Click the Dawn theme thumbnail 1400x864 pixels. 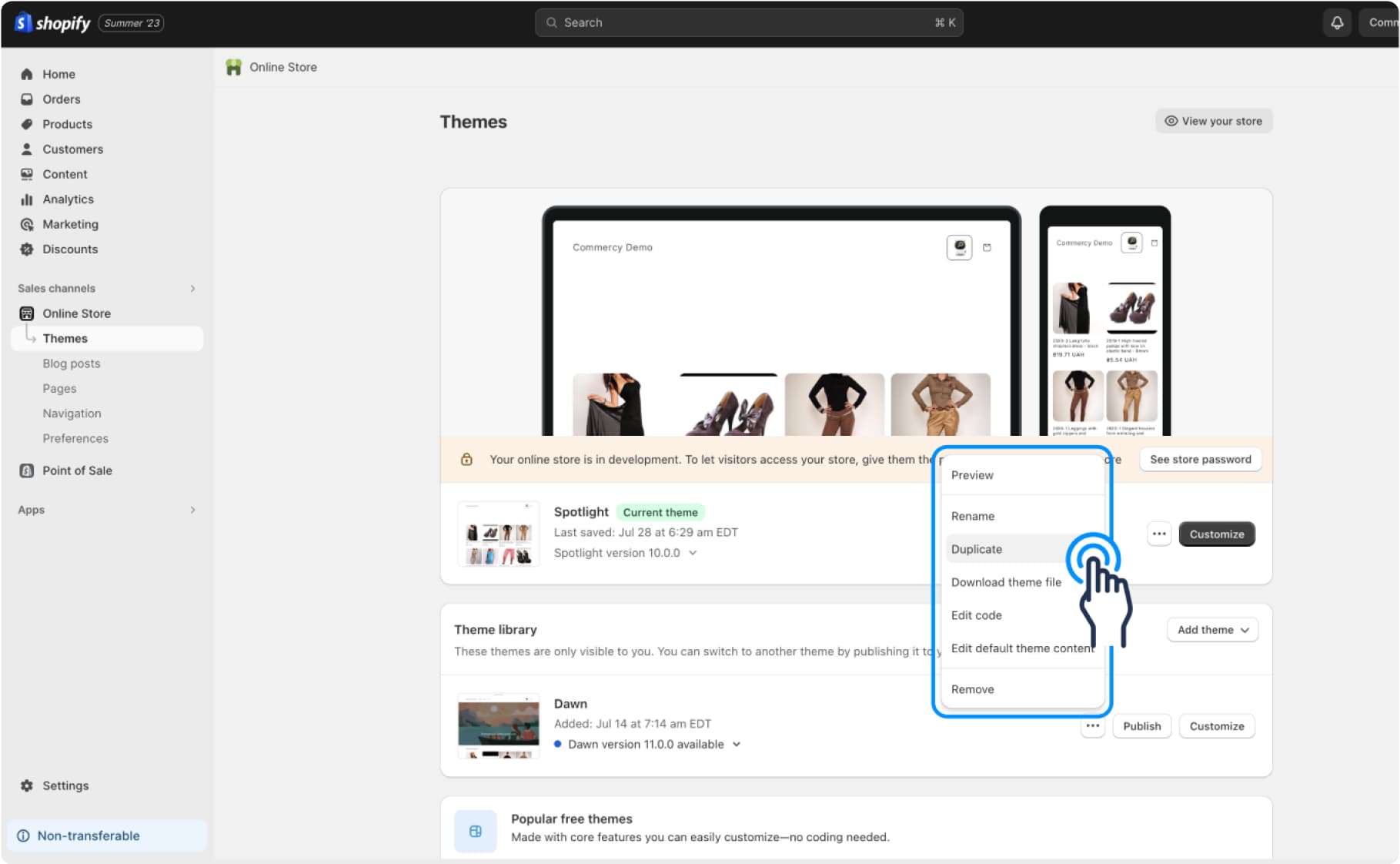[498, 725]
